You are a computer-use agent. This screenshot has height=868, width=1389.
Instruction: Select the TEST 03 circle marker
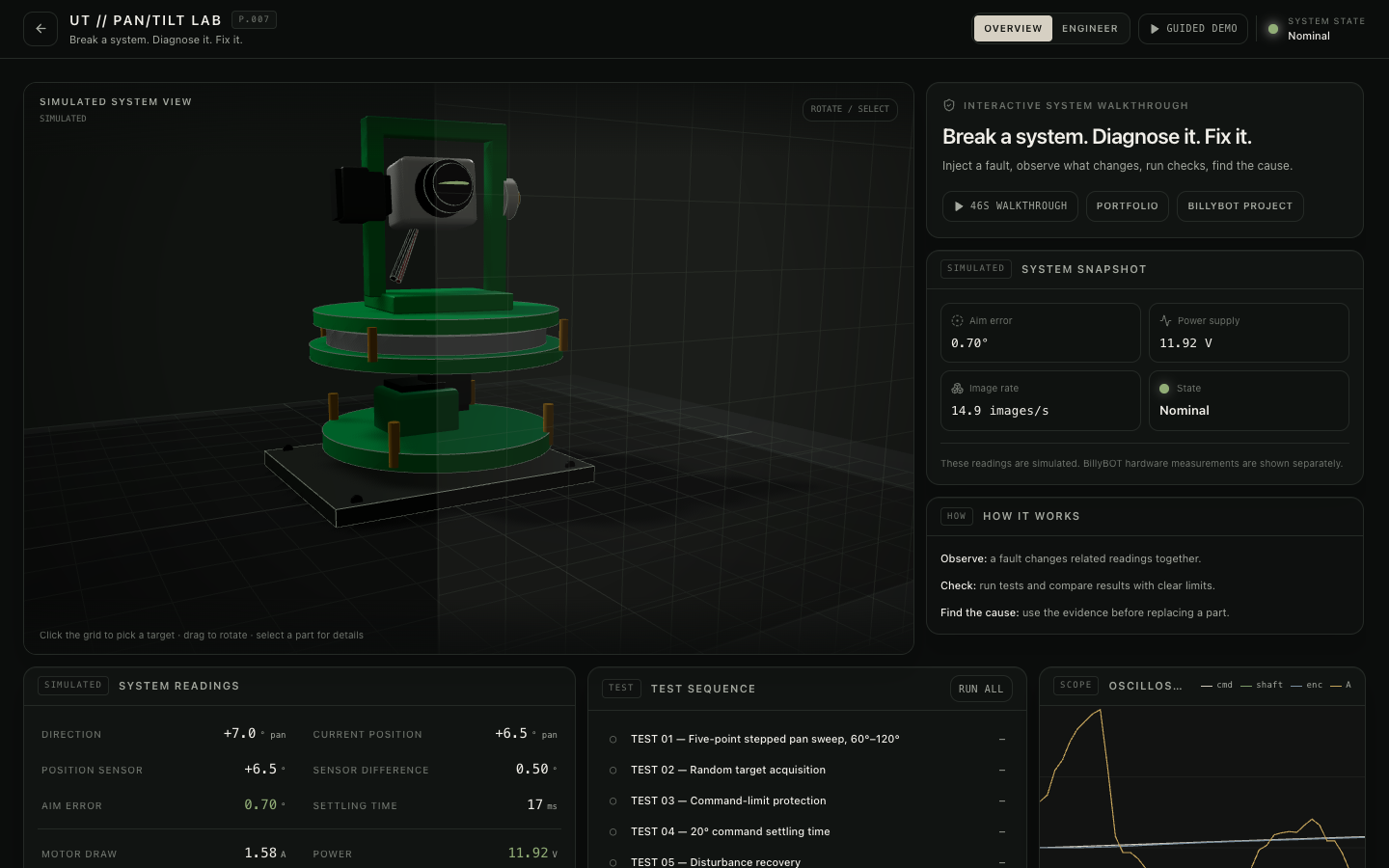(x=613, y=801)
